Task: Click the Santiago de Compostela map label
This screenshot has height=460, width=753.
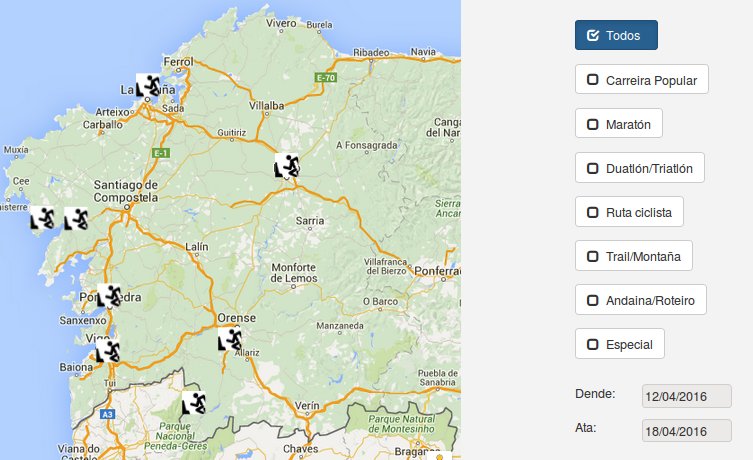Action: [x=125, y=191]
